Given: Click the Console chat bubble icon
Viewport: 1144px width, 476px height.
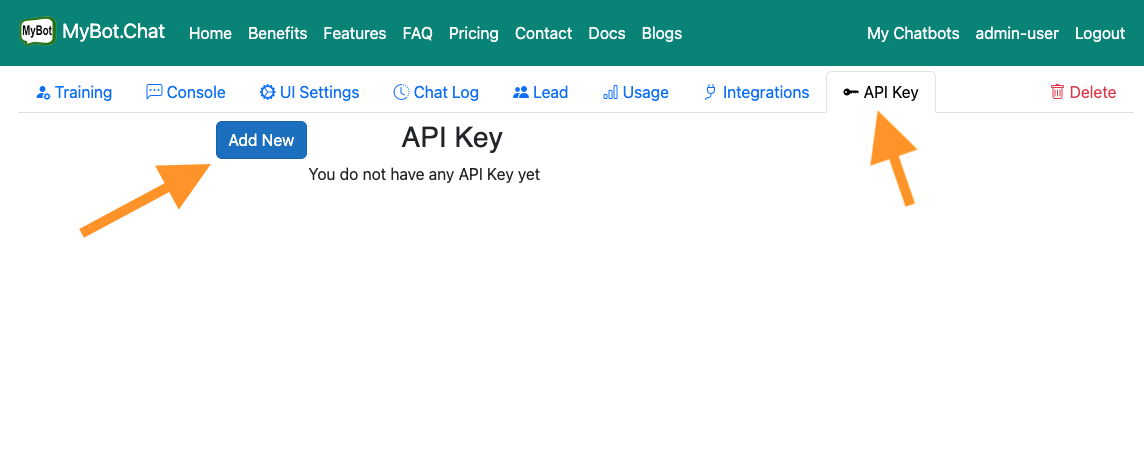Looking at the screenshot, I should pos(154,92).
